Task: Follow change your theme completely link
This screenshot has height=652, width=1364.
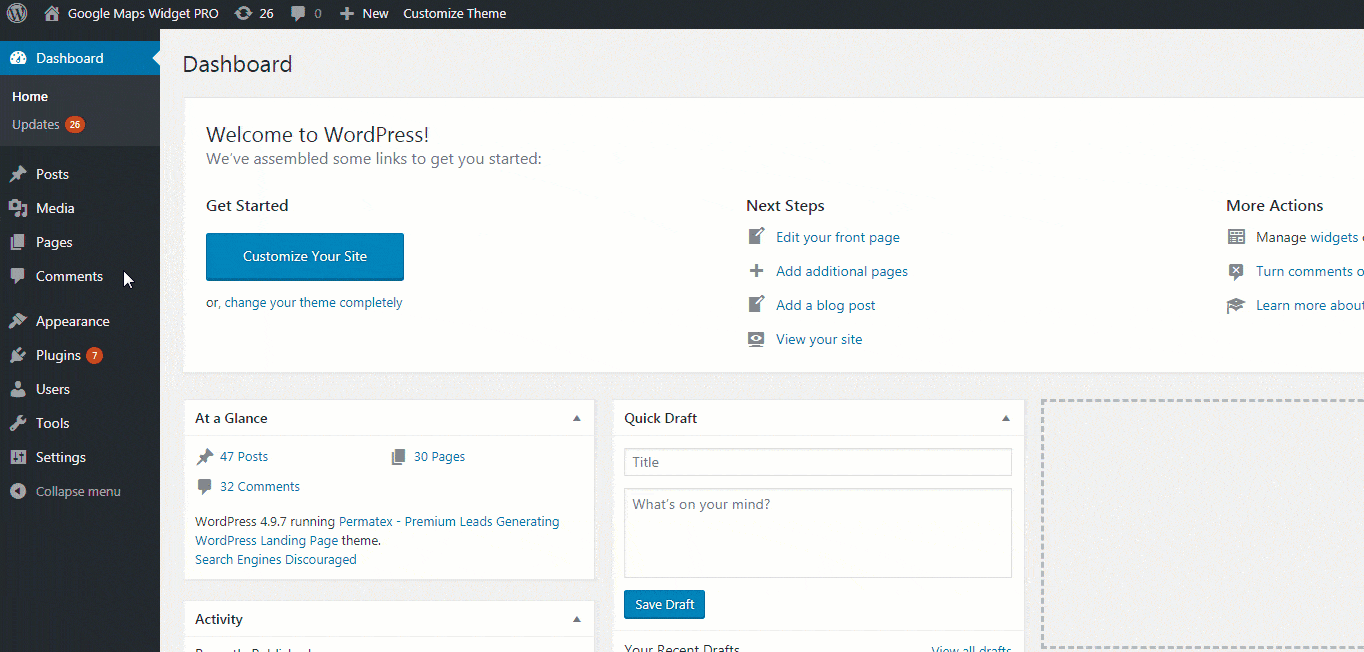Action: click(313, 302)
